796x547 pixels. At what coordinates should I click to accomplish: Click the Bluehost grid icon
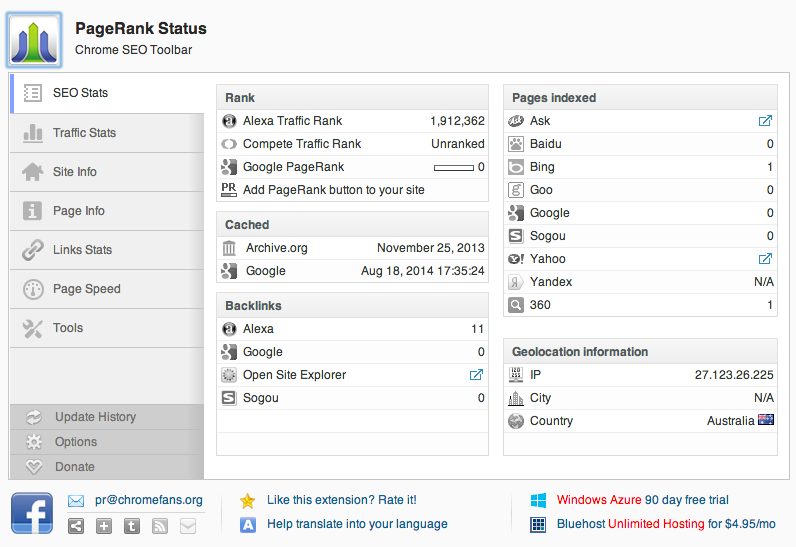click(x=538, y=525)
